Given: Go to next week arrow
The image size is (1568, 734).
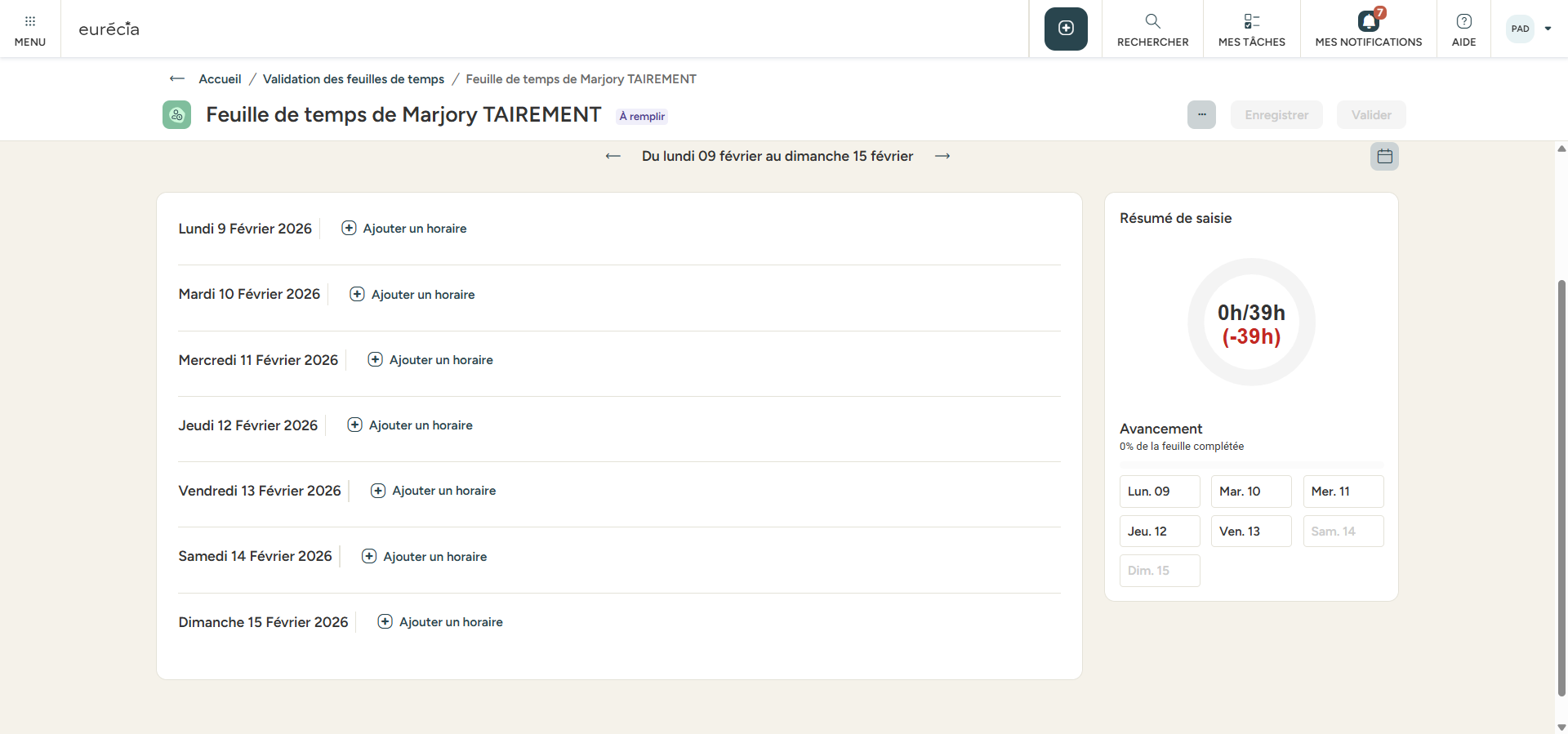Looking at the screenshot, I should coord(942,156).
